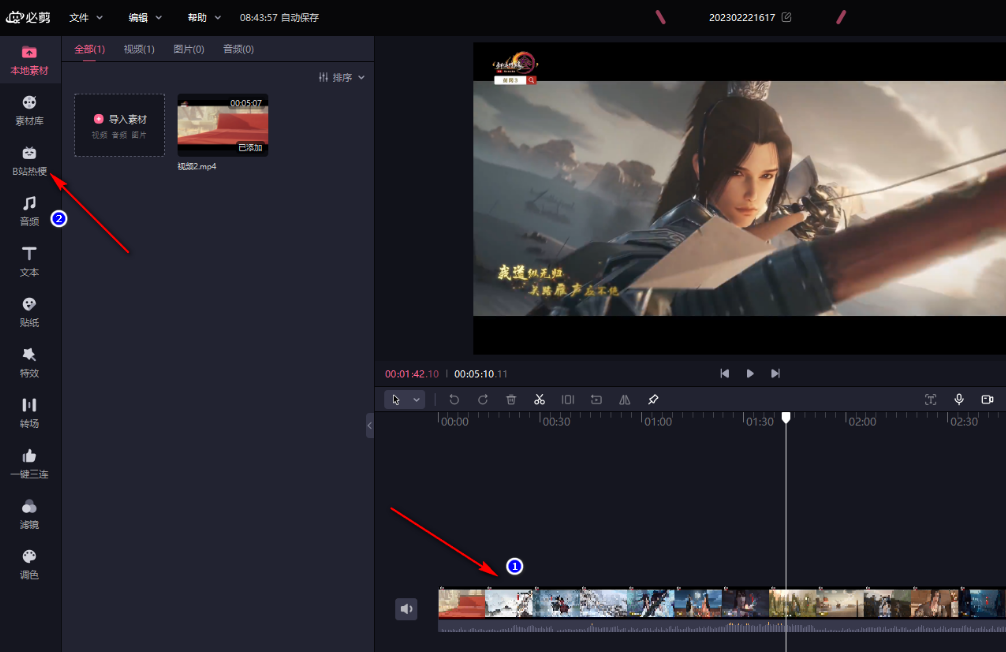Split clip with the scissors icon
The image size is (1006, 652).
tap(540, 400)
